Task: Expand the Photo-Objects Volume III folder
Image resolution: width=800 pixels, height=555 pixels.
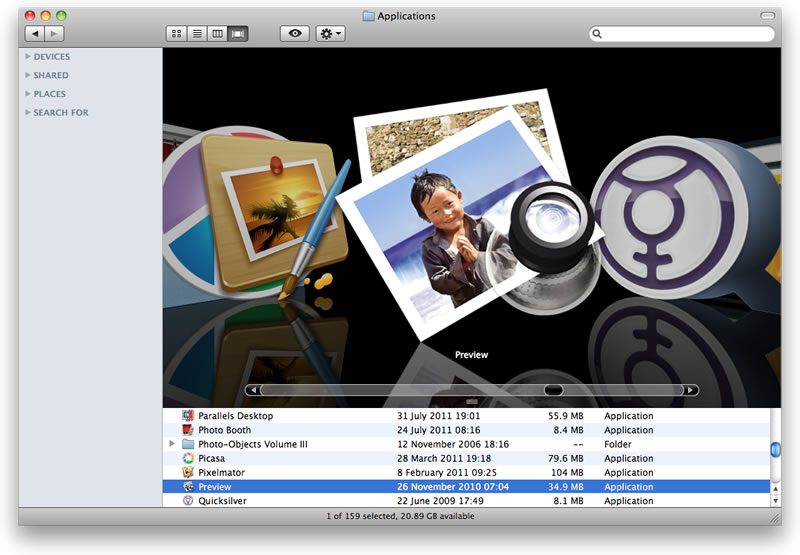Action: click(172, 444)
